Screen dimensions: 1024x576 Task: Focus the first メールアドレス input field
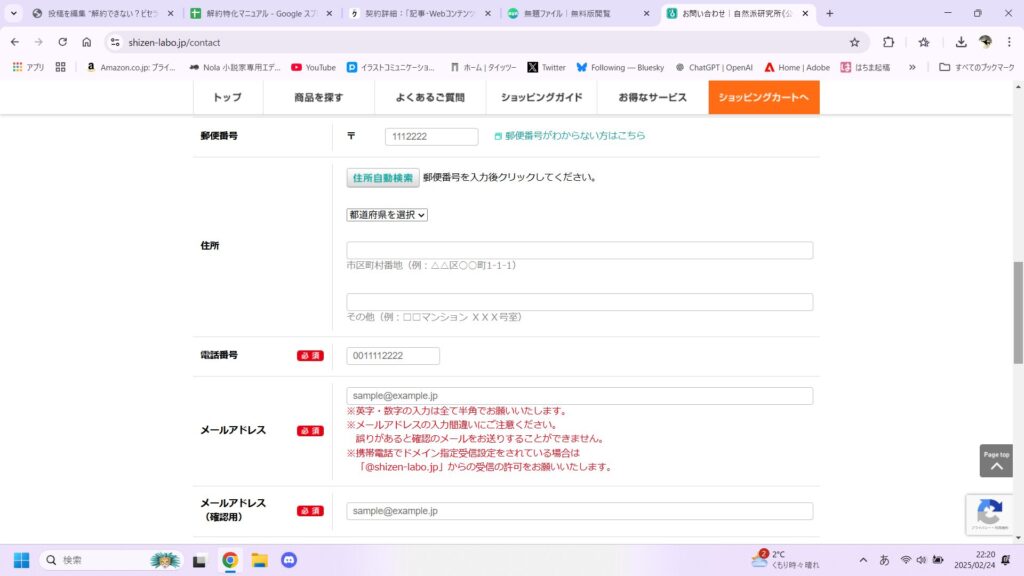(579, 396)
